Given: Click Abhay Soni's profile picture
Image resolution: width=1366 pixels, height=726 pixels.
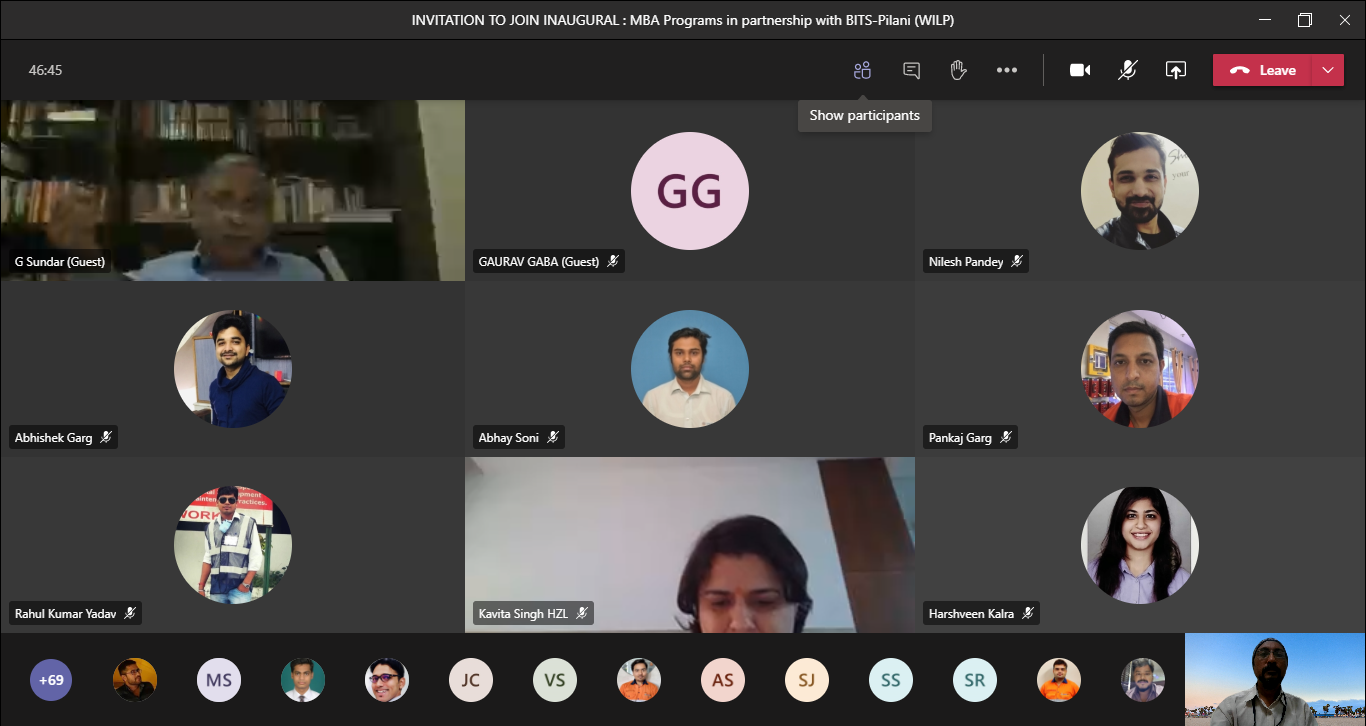Looking at the screenshot, I should coord(690,369).
